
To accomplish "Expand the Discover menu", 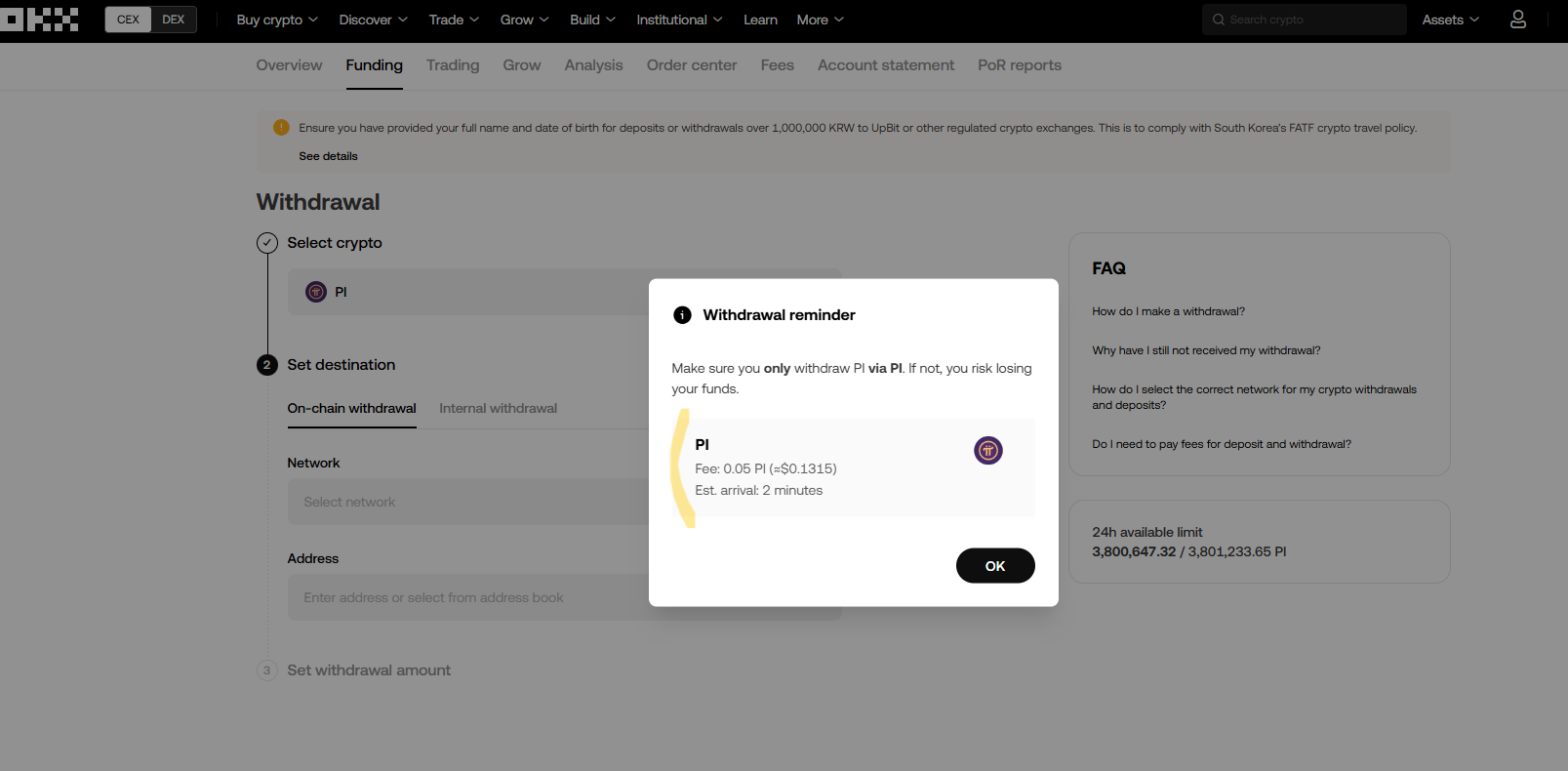I will point(374,20).
